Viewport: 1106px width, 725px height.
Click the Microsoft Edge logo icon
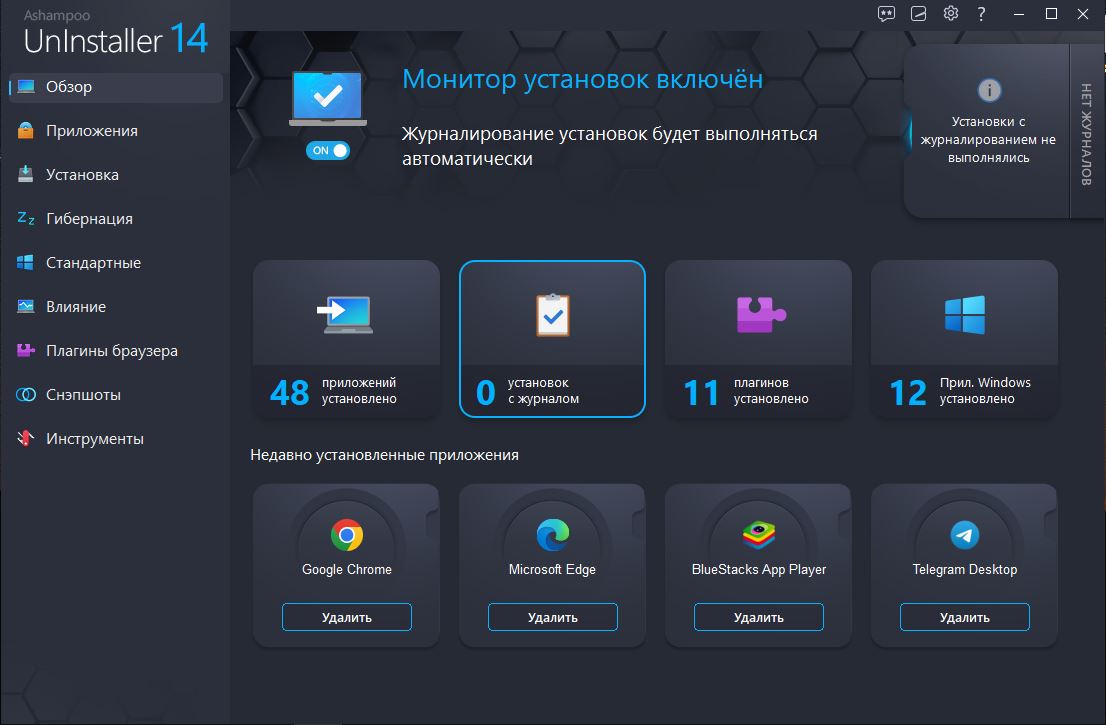(x=552, y=535)
